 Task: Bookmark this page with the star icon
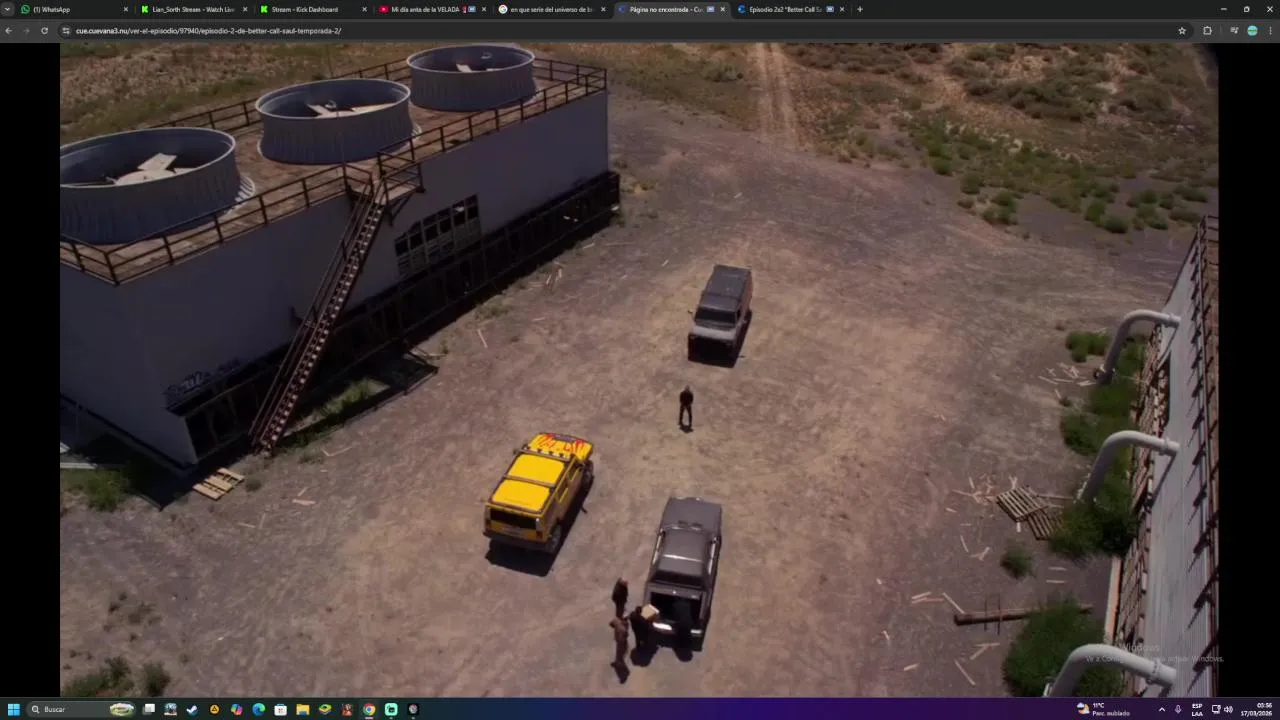1182,30
